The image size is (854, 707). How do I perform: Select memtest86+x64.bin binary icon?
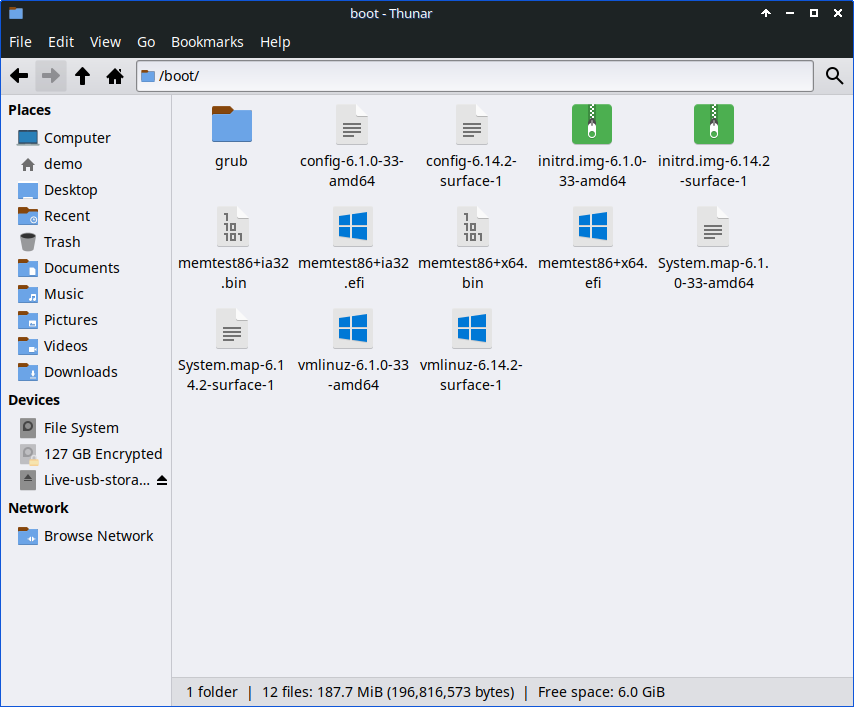click(x=473, y=226)
